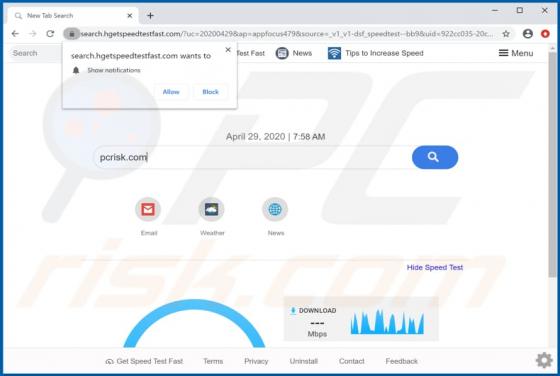This screenshot has width=560, height=376.
Task: Open the Chrome profile avatar icon
Action: [x=528, y=34]
